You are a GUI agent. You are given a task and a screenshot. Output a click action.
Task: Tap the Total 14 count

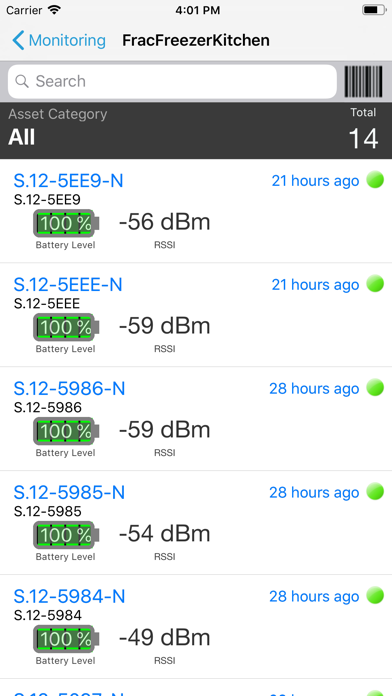click(x=363, y=129)
